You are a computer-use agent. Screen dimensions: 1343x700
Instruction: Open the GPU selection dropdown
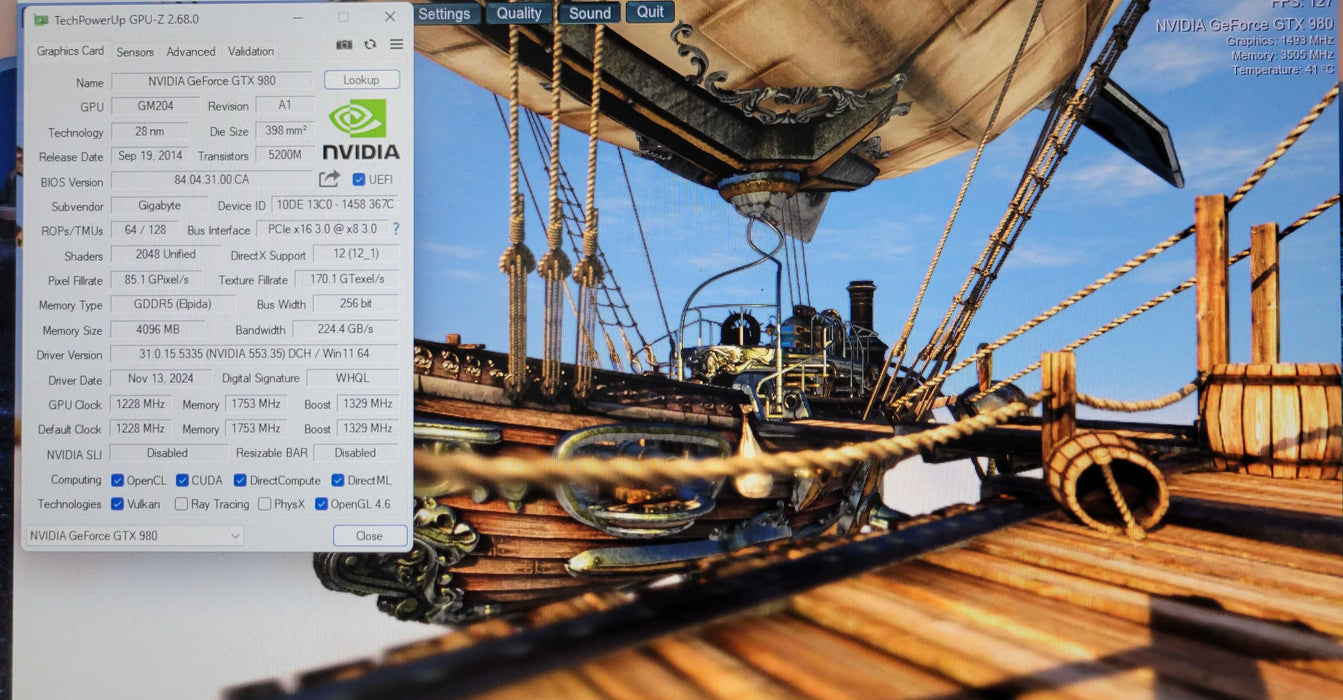tap(134, 536)
